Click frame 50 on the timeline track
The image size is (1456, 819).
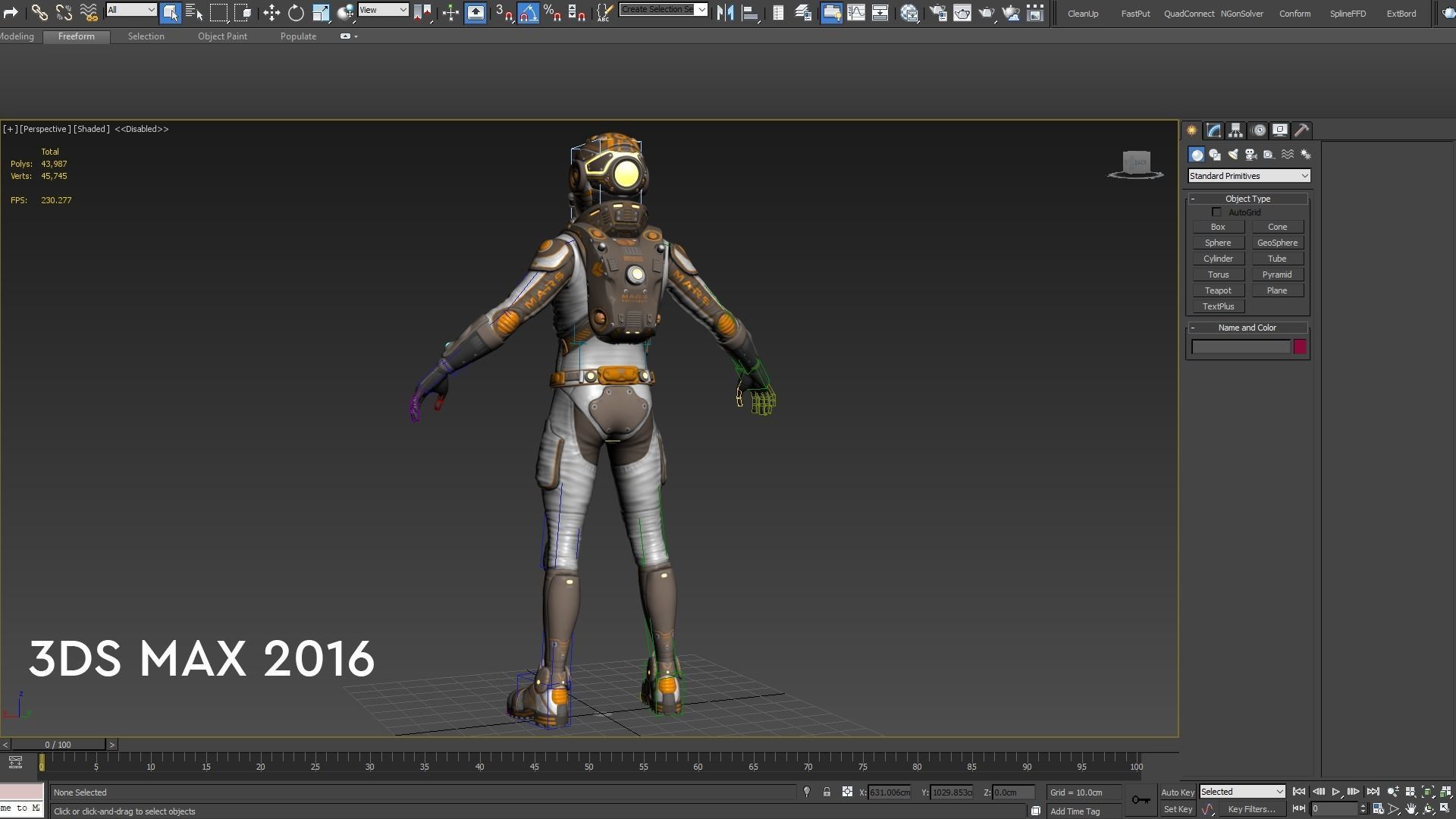click(x=589, y=767)
